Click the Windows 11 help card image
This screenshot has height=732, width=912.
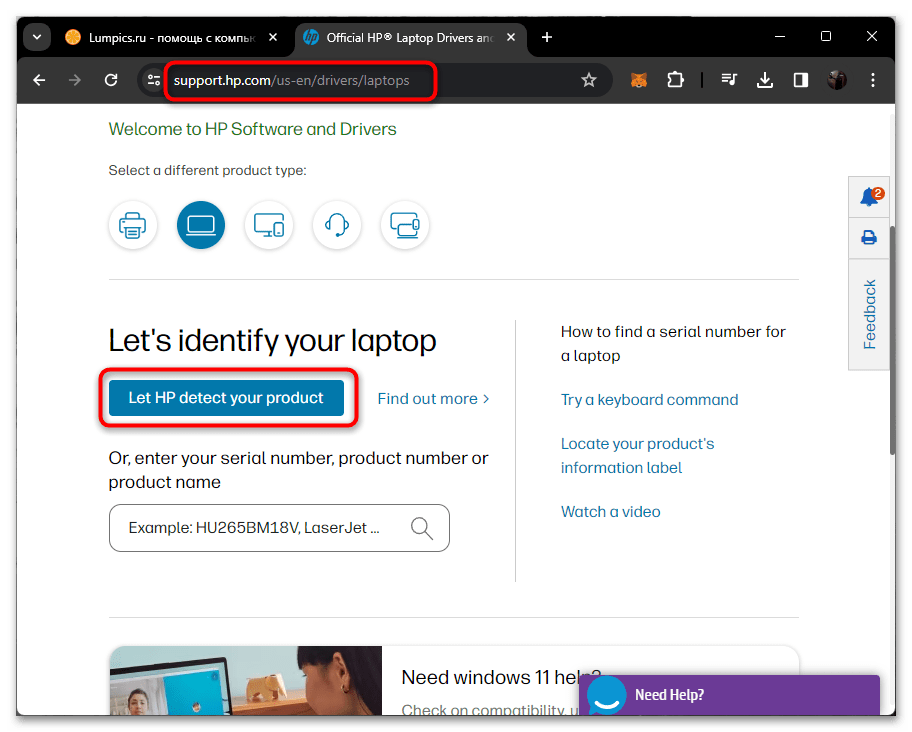[246, 680]
